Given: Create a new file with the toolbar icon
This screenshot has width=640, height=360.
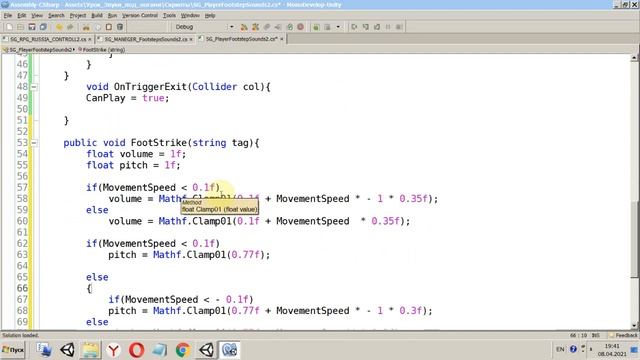Looking at the screenshot, I should click(x=9, y=27).
